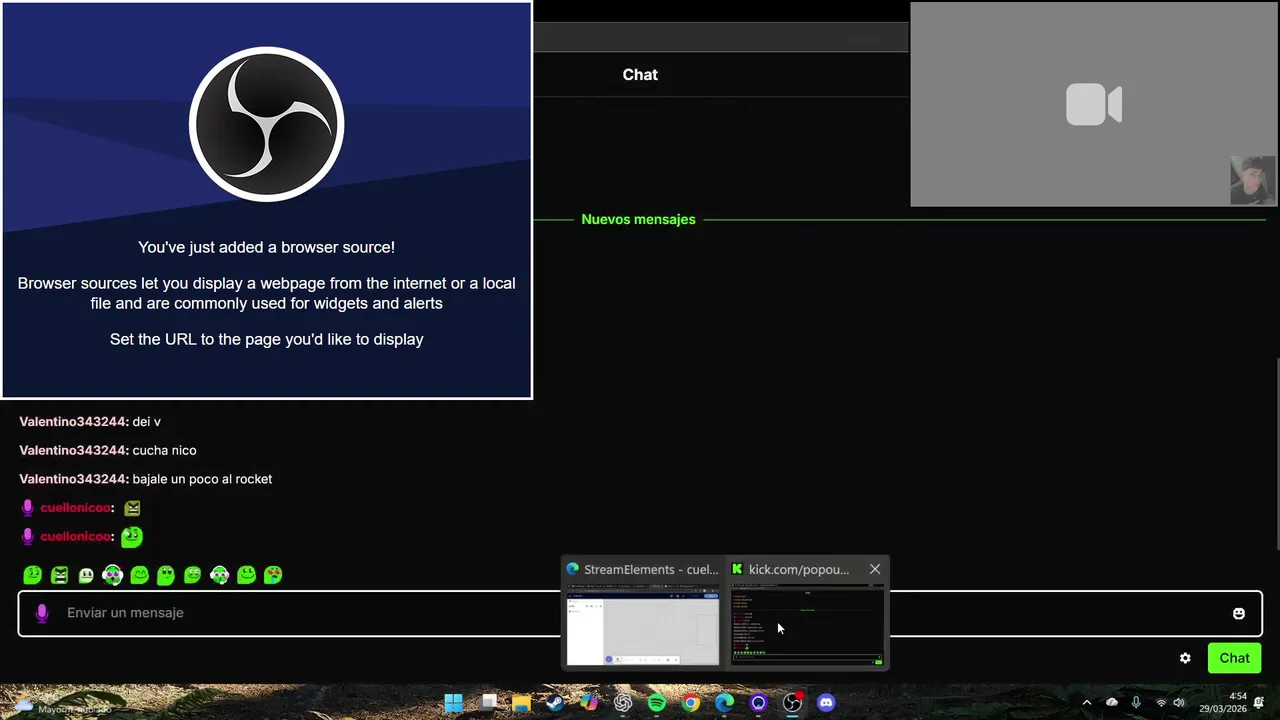Open the purple circle app in taskbar
Screen dimensions: 1280x720
coord(759,703)
